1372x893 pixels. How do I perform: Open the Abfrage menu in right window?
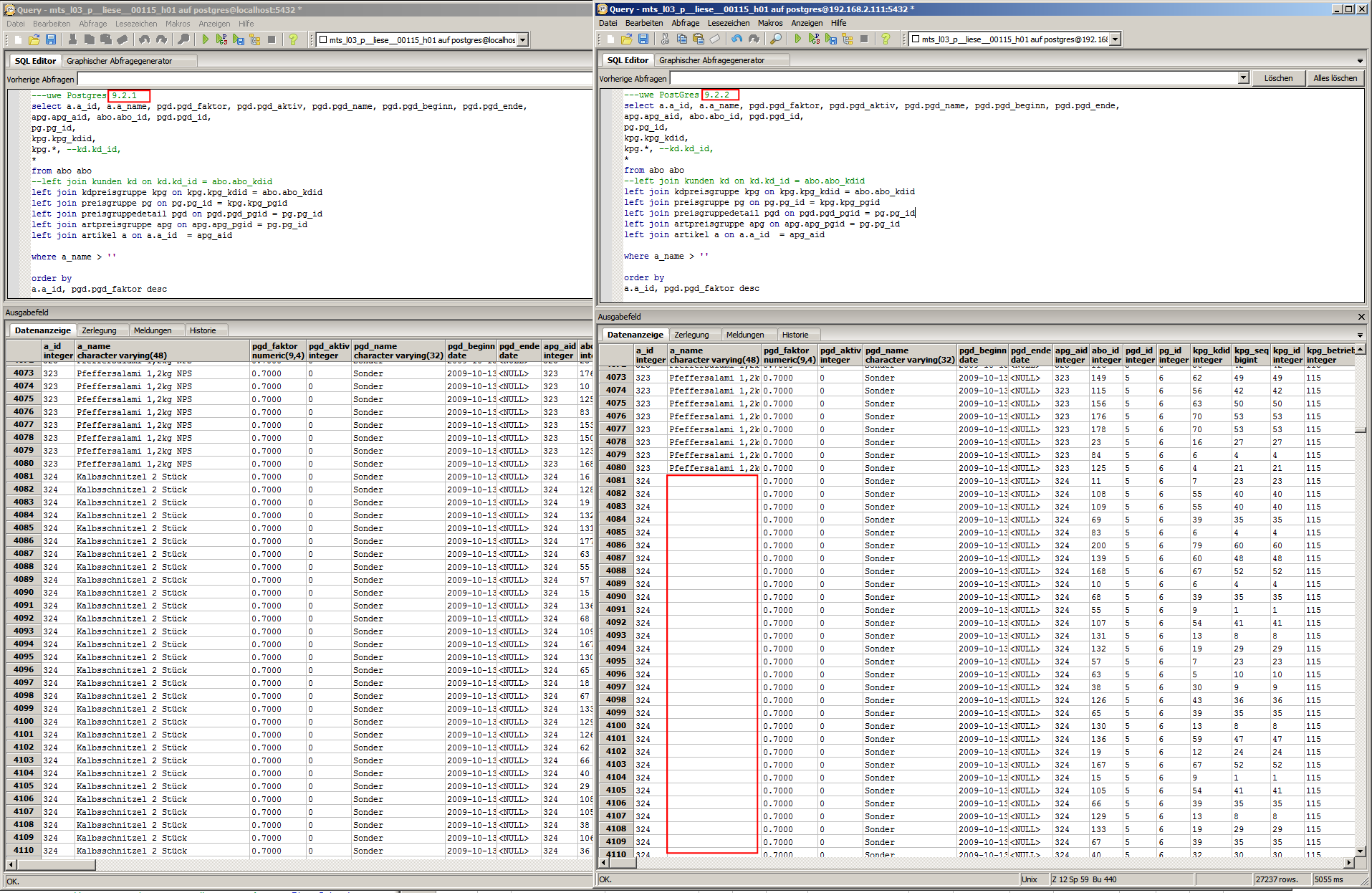(x=685, y=23)
